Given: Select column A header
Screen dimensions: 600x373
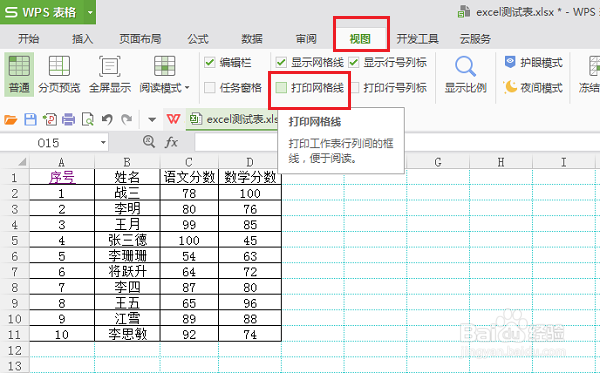Looking at the screenshot, I should 62,162.
